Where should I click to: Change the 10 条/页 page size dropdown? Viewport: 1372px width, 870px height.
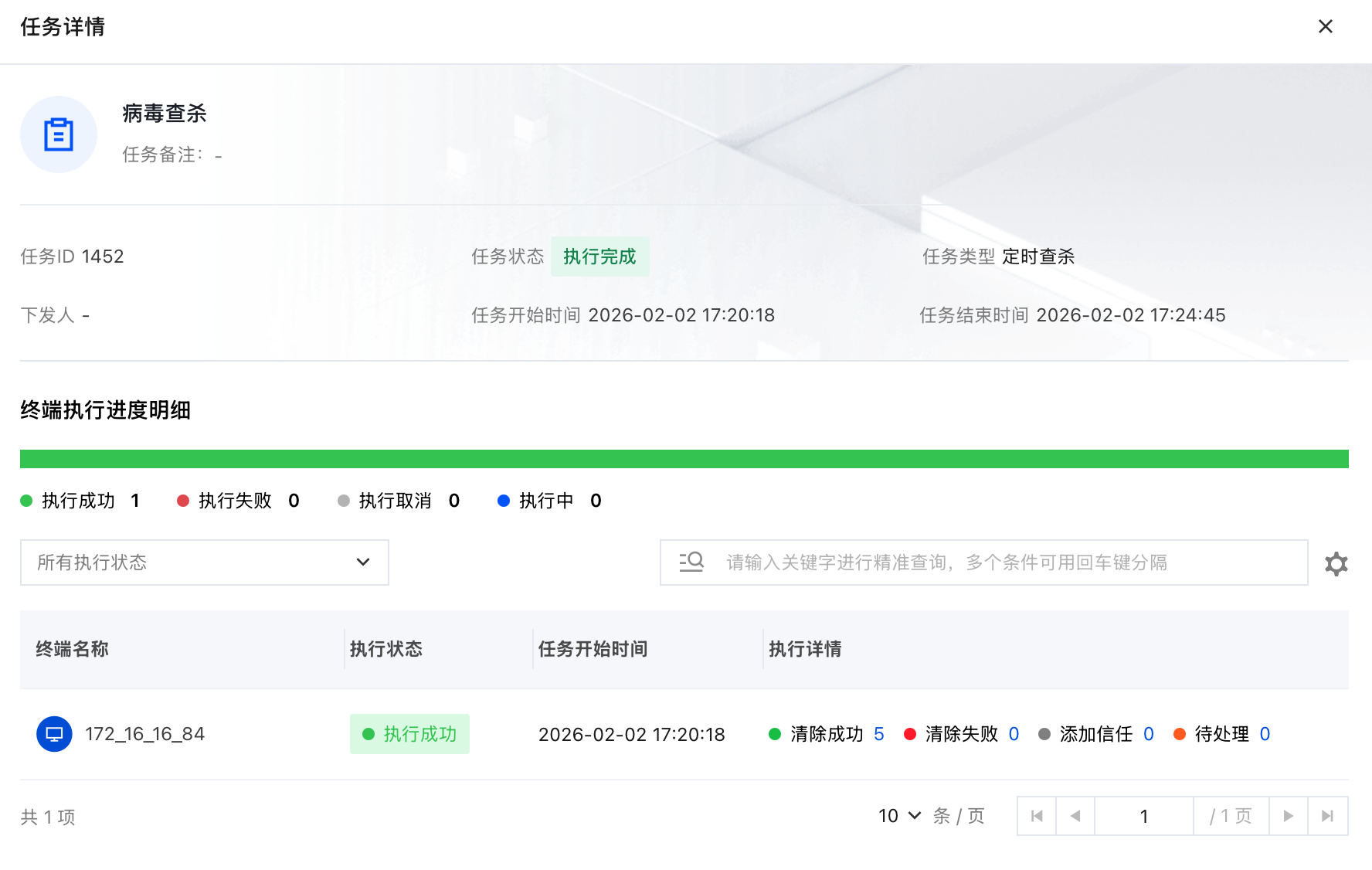(900, 816)
